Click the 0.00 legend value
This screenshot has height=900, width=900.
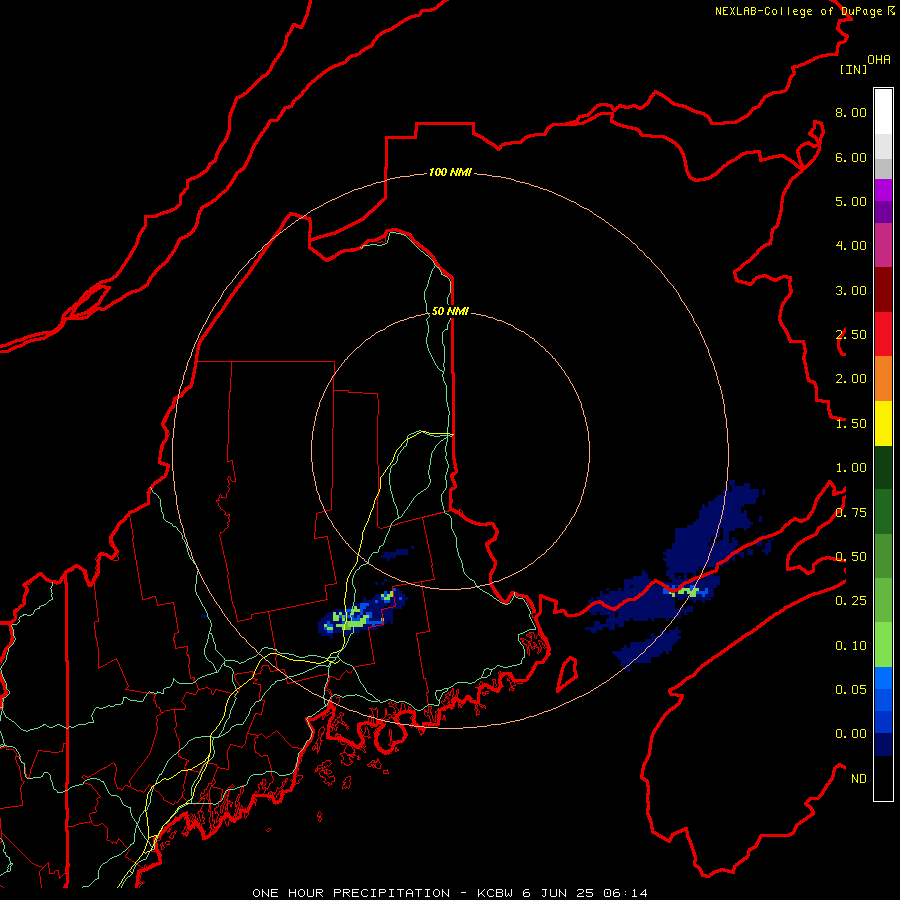coord(851,734)
